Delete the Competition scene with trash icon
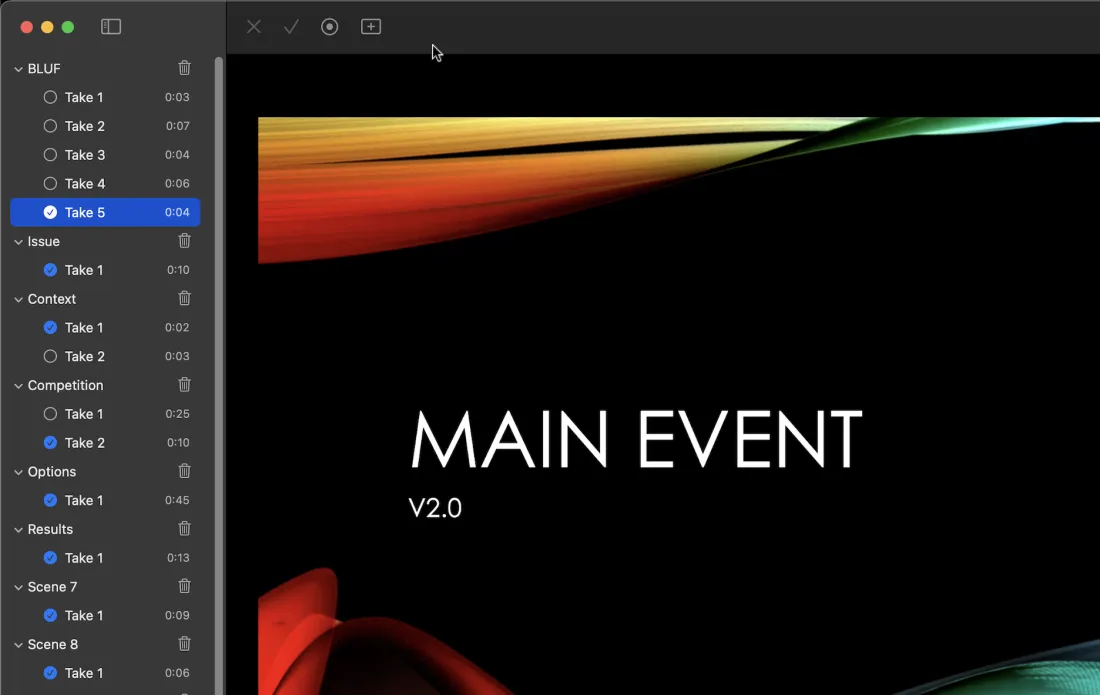Screen dimensions: 1100x695 coord(185,385)
